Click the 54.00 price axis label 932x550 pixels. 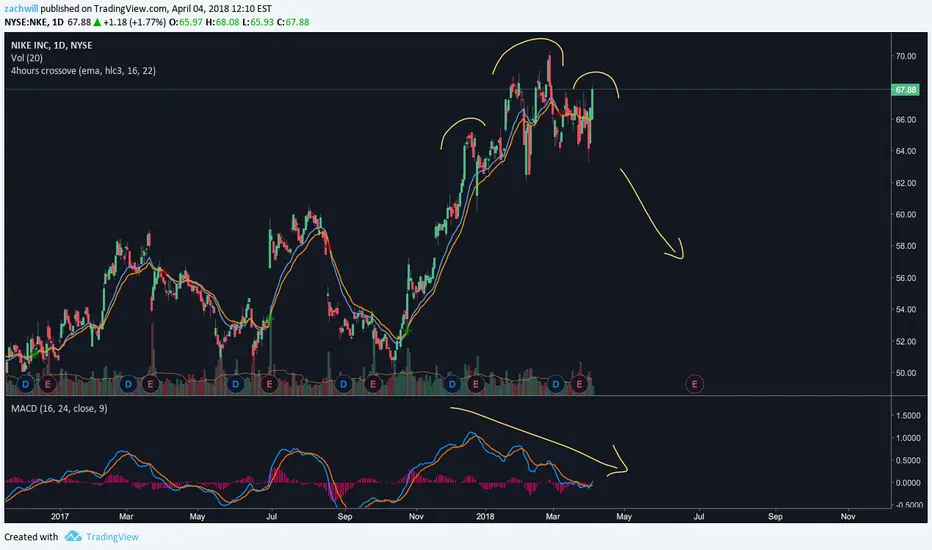(906, 309)
